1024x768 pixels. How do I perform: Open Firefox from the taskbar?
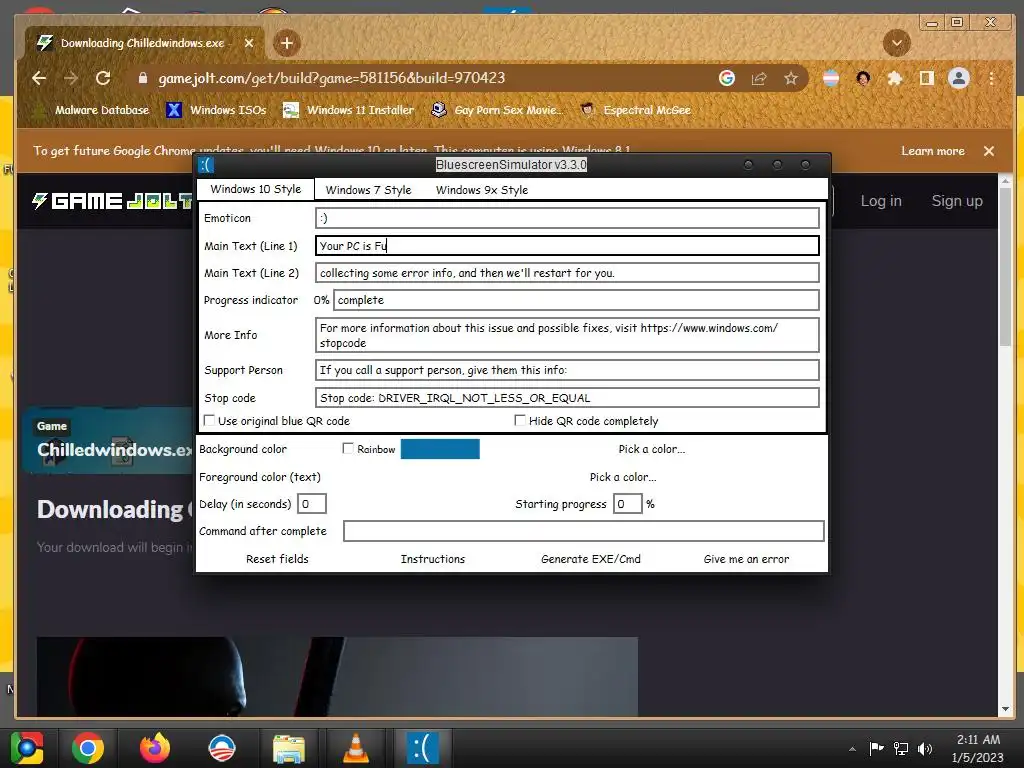155,748
